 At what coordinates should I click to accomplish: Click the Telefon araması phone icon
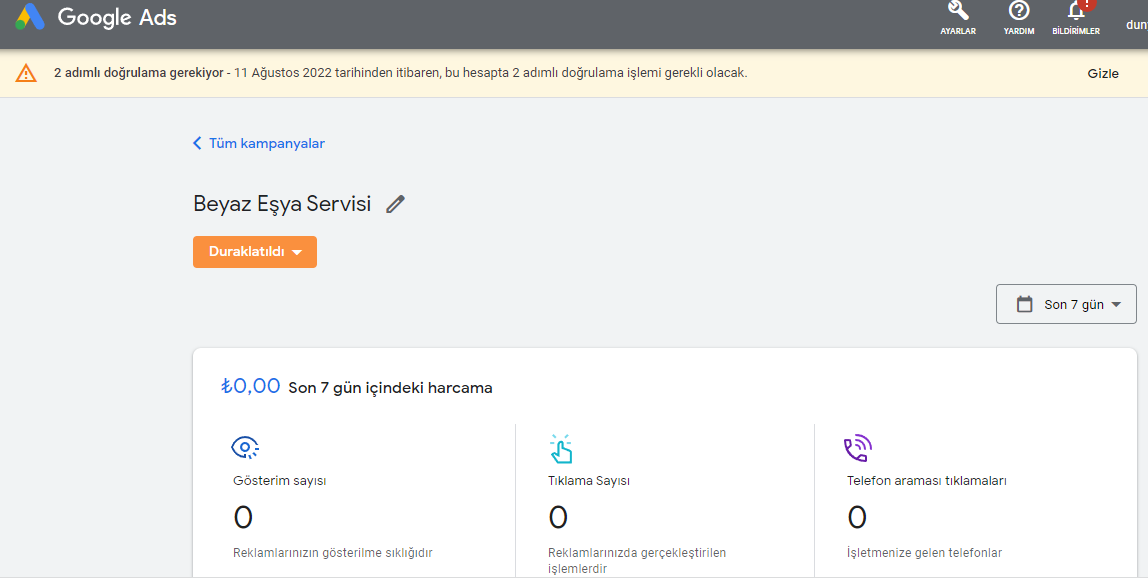[x=858, y=448]
